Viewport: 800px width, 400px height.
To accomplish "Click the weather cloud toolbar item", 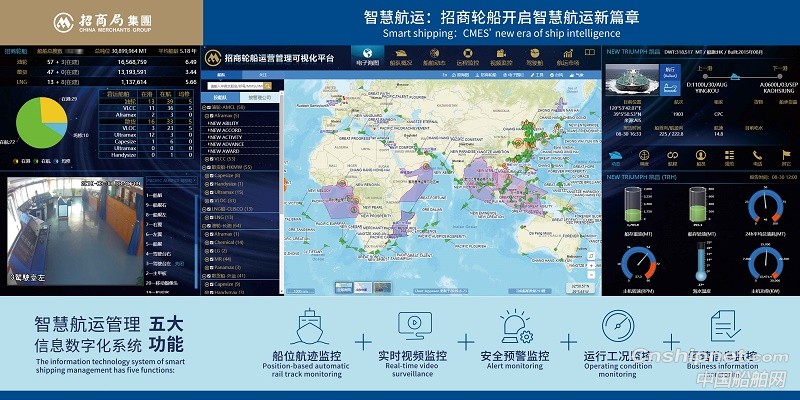I will click(577, 75).
